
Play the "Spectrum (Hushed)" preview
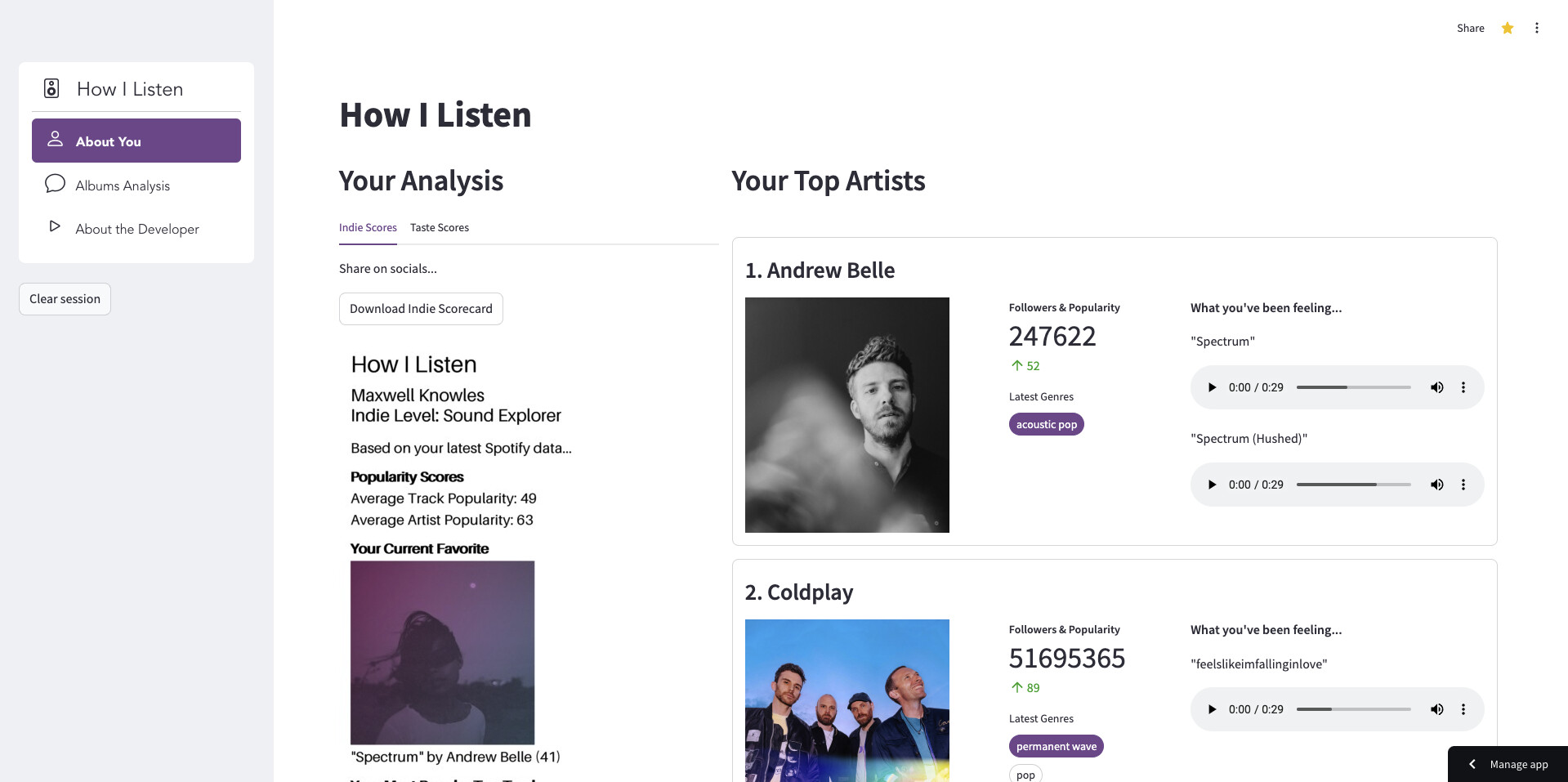coord(1212,485)
